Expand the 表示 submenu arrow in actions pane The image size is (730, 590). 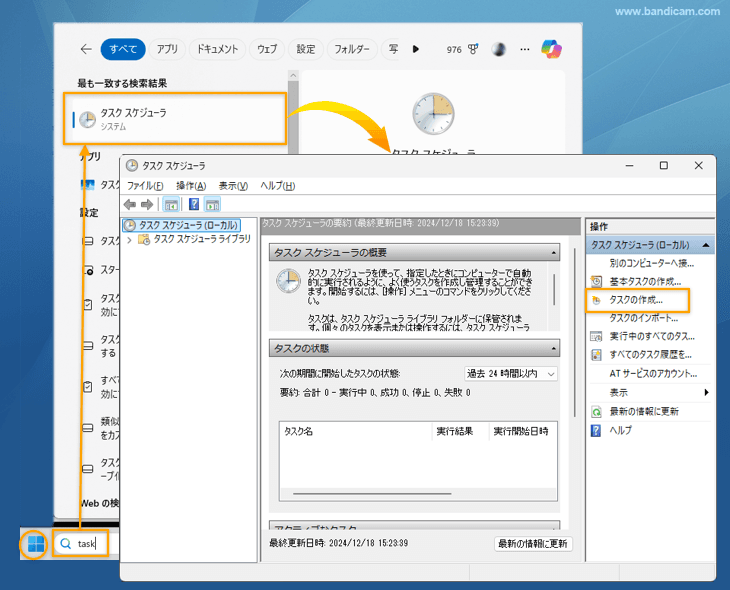[707, 393]
